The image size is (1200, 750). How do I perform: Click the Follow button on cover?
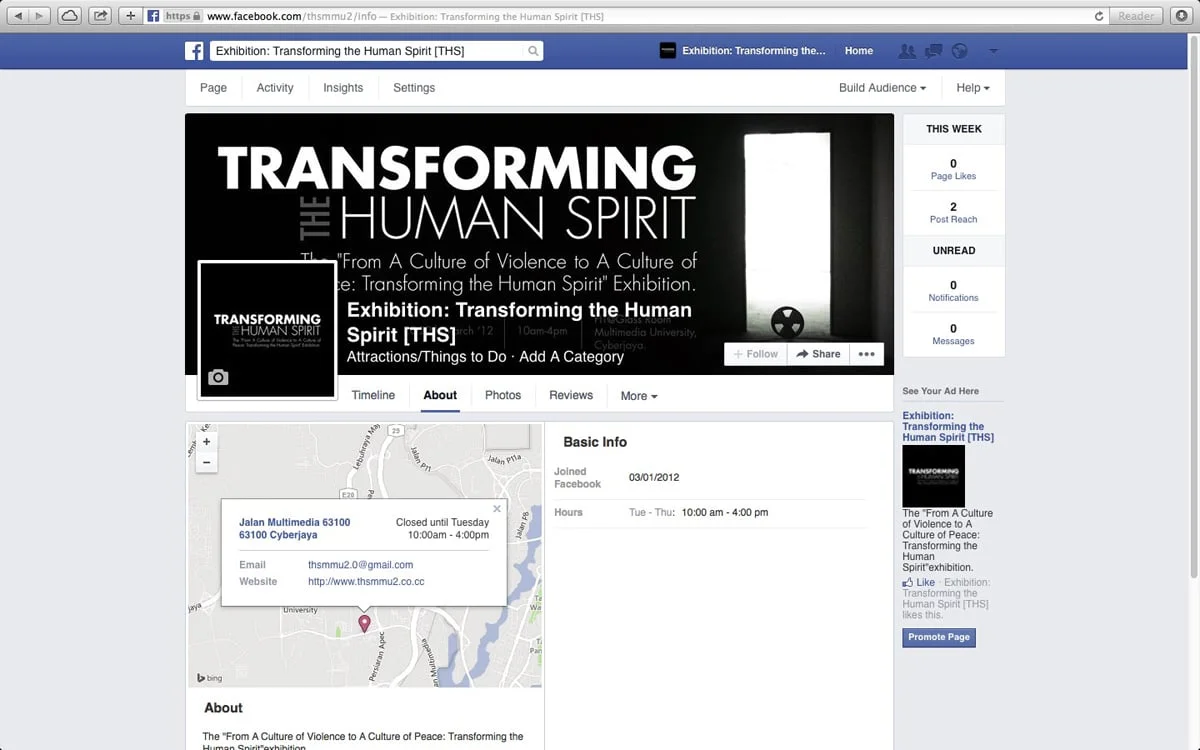tap(756, 354)
